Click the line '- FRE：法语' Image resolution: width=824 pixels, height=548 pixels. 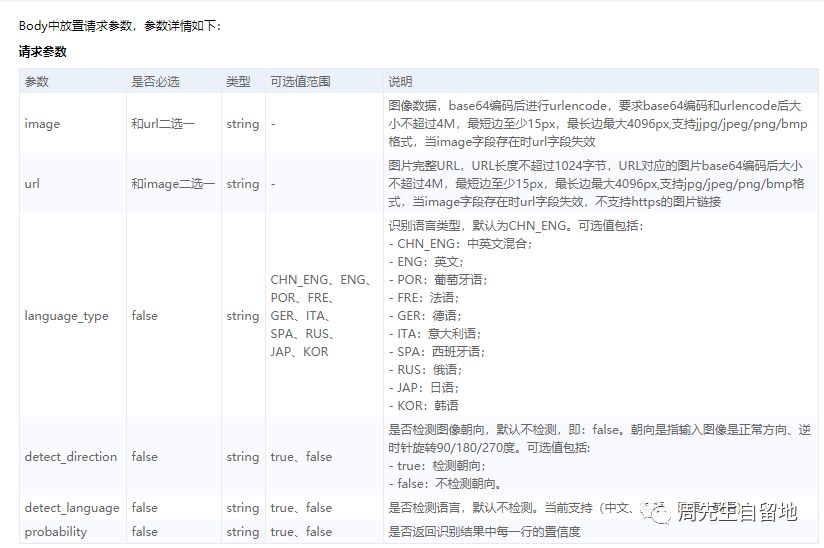pos(424,298)
